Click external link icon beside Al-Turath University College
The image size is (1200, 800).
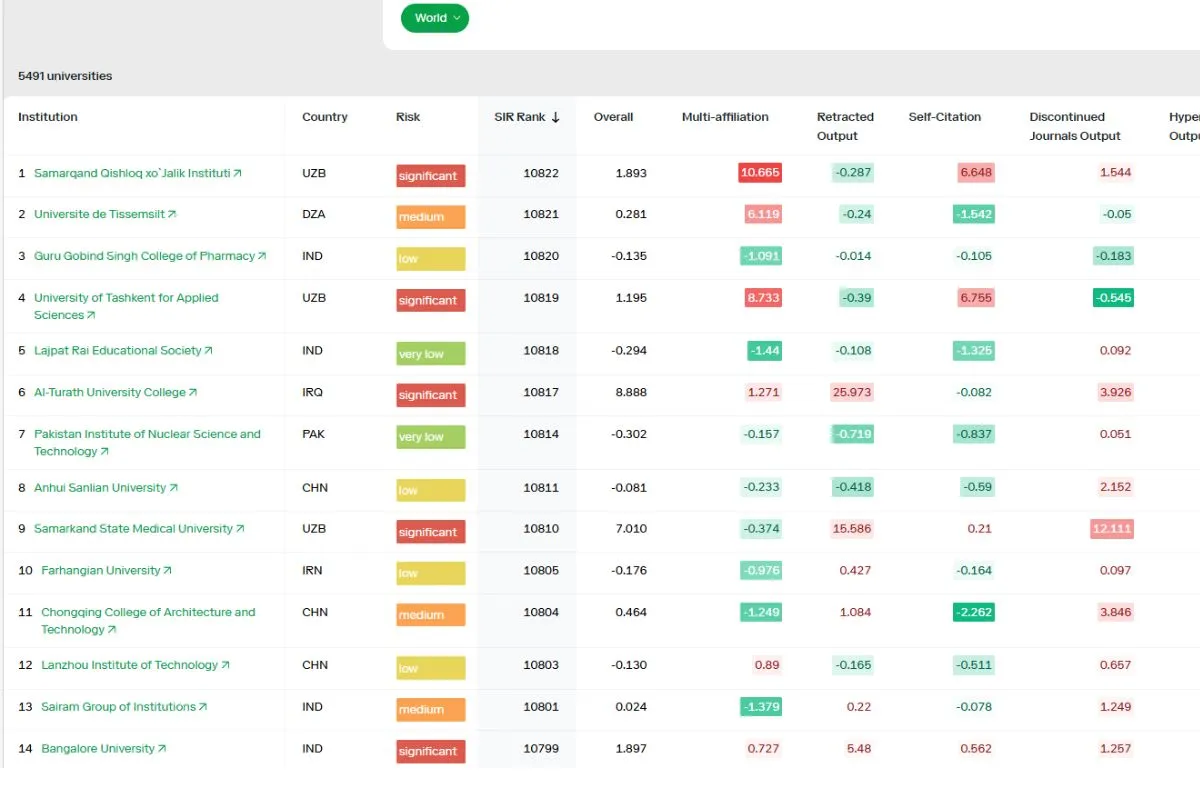click(193, 393)
